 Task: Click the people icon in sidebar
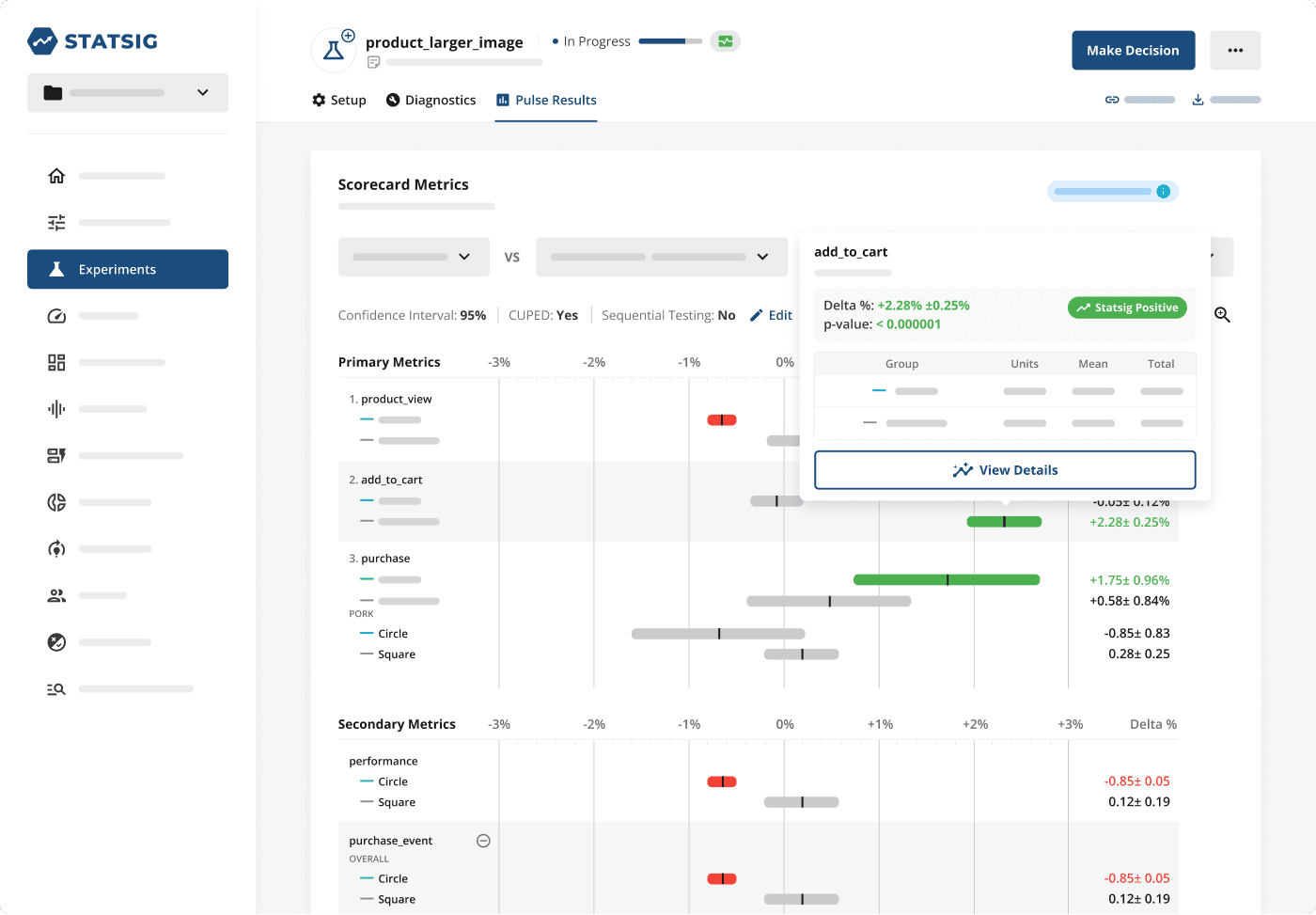(x=56, y=595)
